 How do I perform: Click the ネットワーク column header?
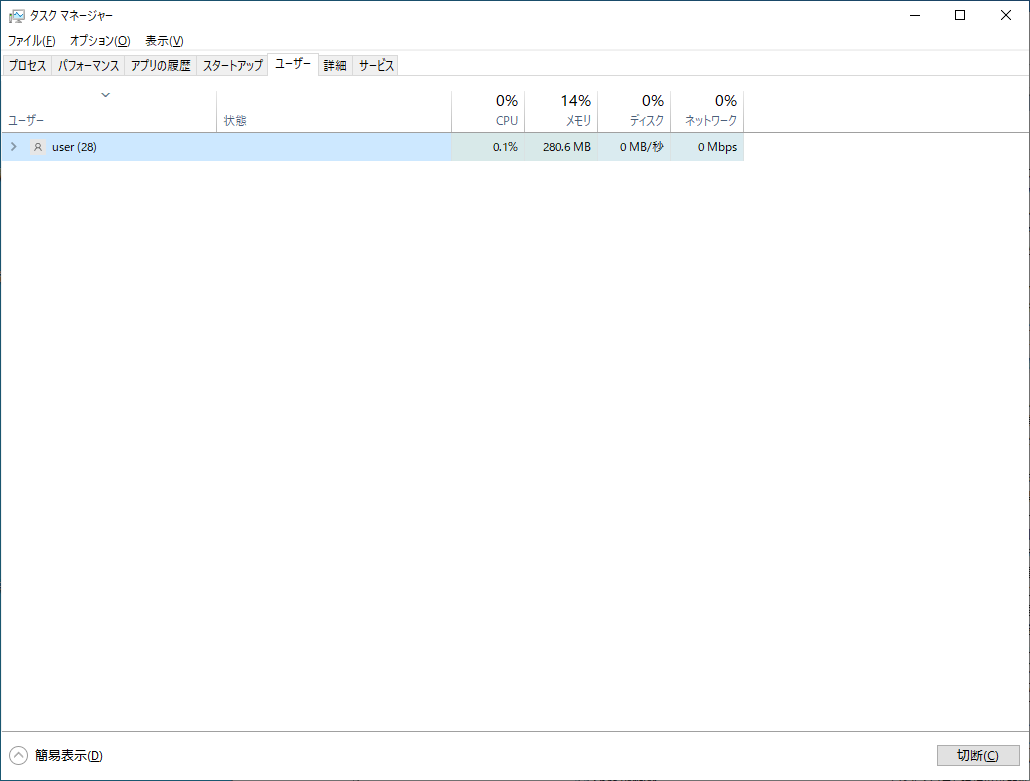pyautogui.click(x=707, y=111)
